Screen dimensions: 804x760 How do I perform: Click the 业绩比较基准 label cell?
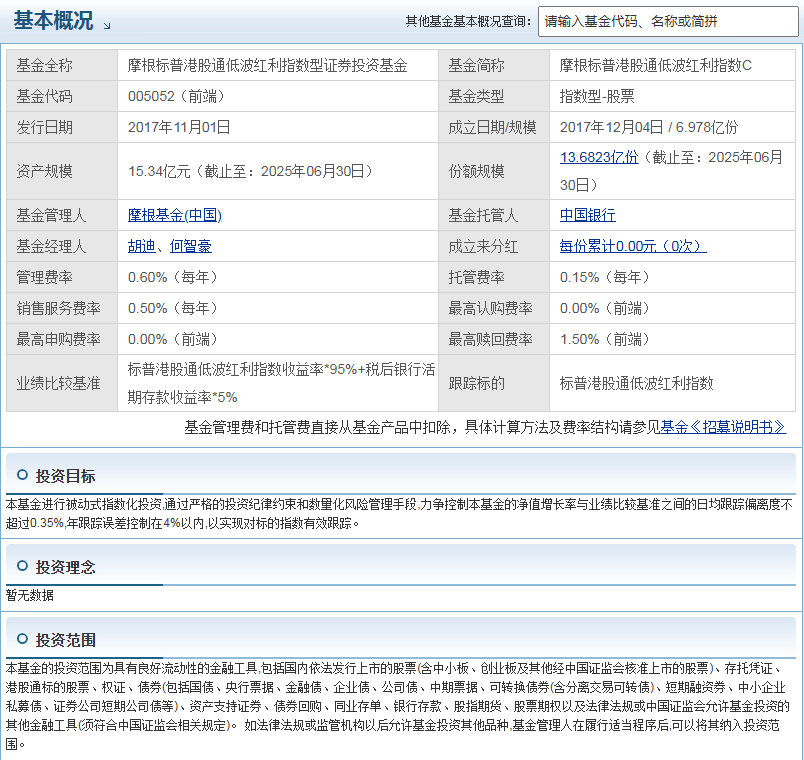pos(62,383)
